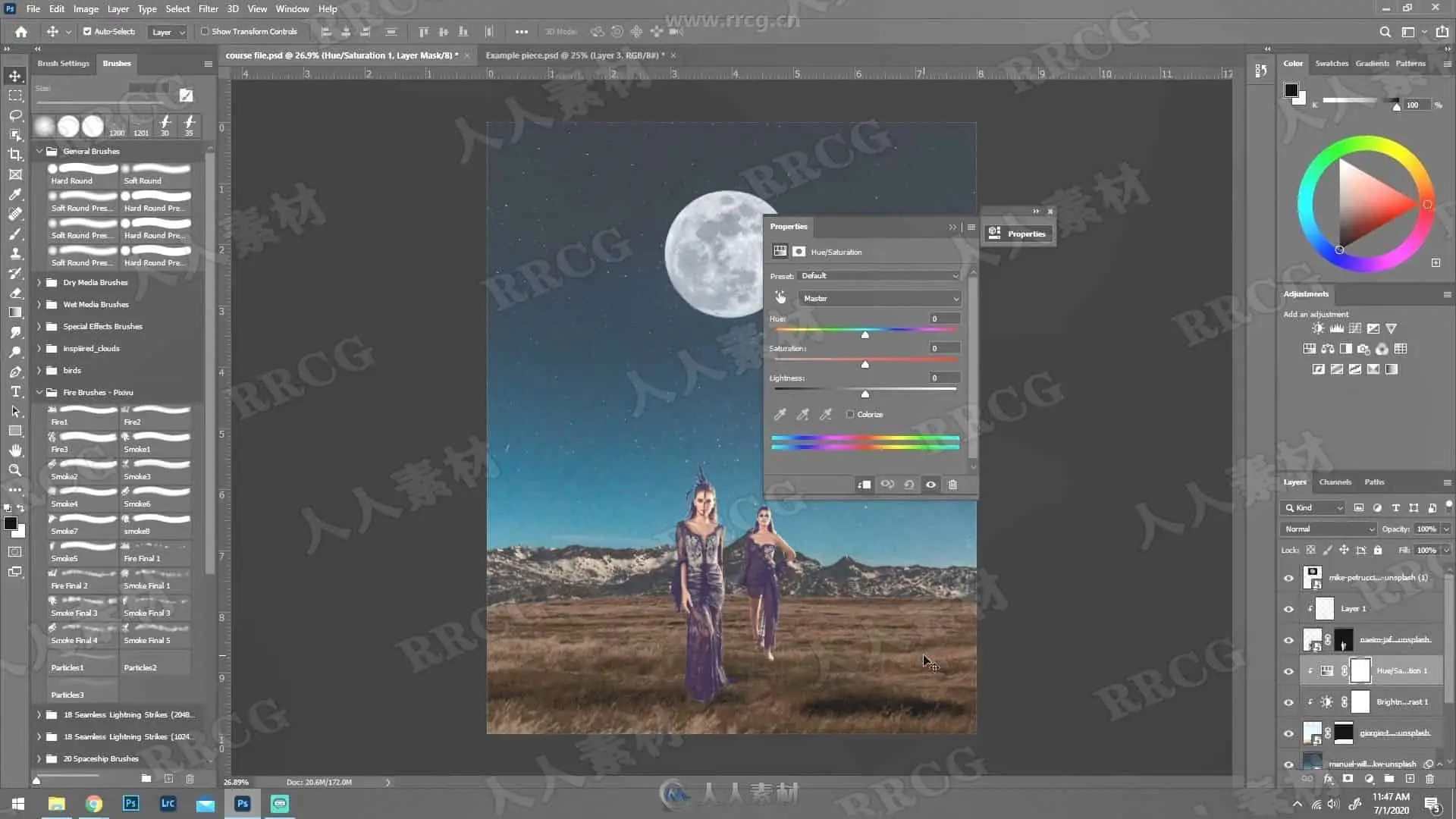Click the delete adjustment trash icon in Properties

click(952, 485)
